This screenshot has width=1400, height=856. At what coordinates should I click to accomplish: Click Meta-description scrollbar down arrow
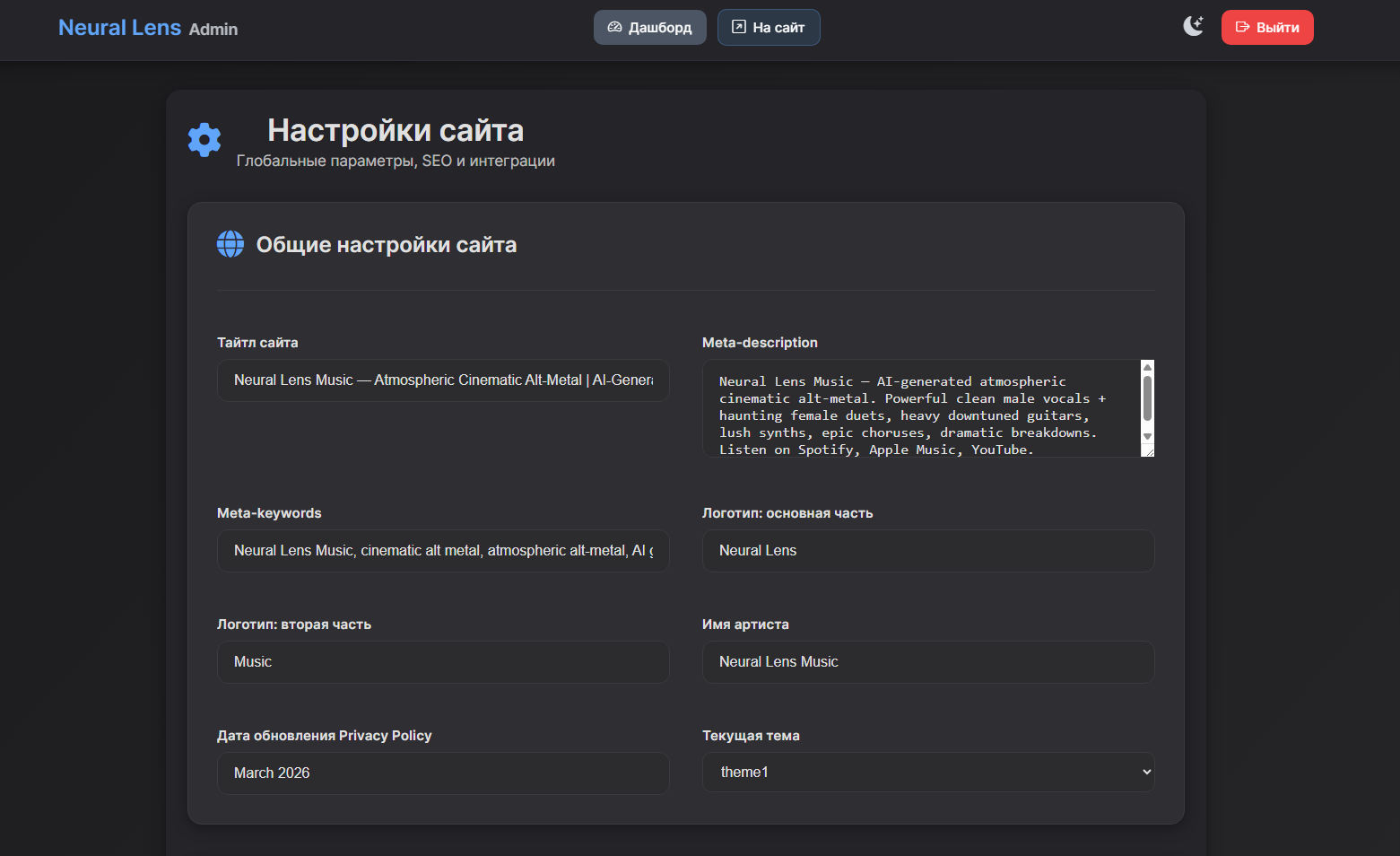(1147, 437)
